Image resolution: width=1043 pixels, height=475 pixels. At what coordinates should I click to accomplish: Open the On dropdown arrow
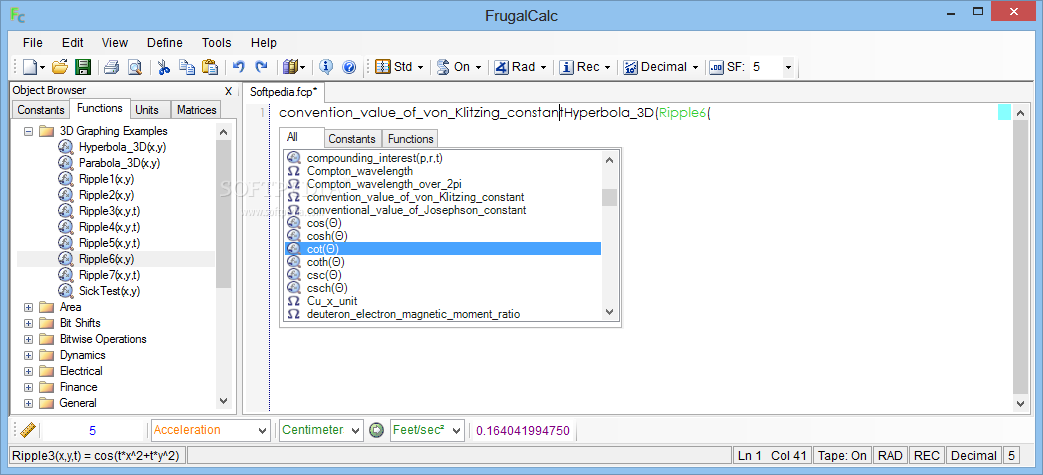(478, 67)
